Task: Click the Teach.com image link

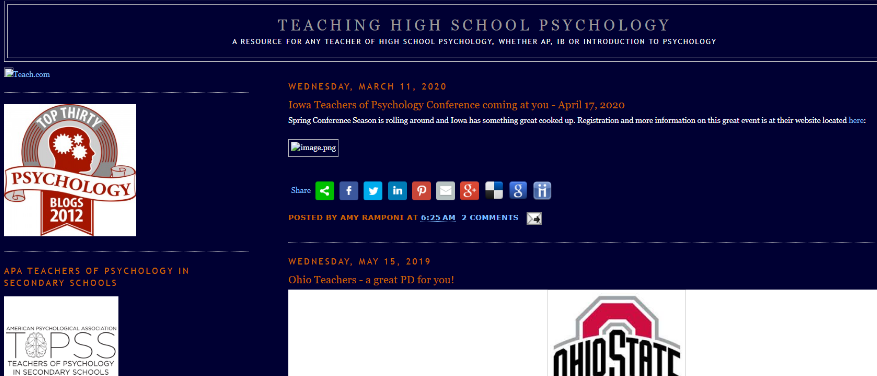Action: [x=27, y=73]
